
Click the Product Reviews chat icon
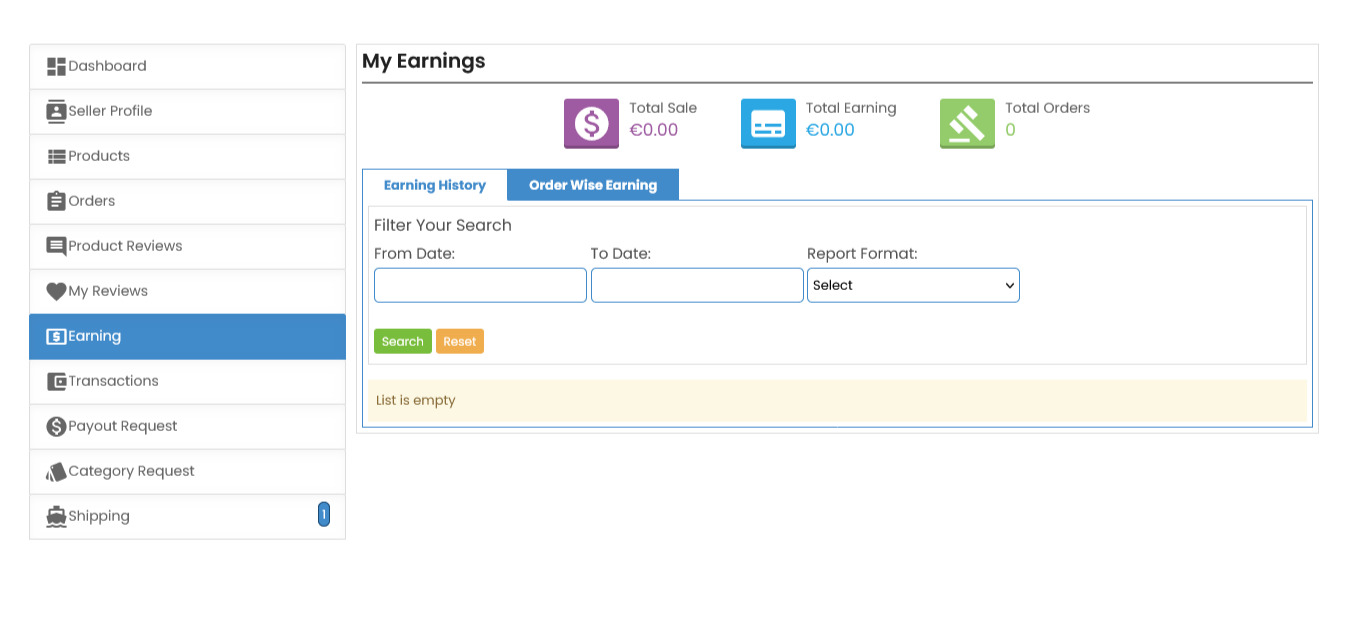tap(56, 247)
